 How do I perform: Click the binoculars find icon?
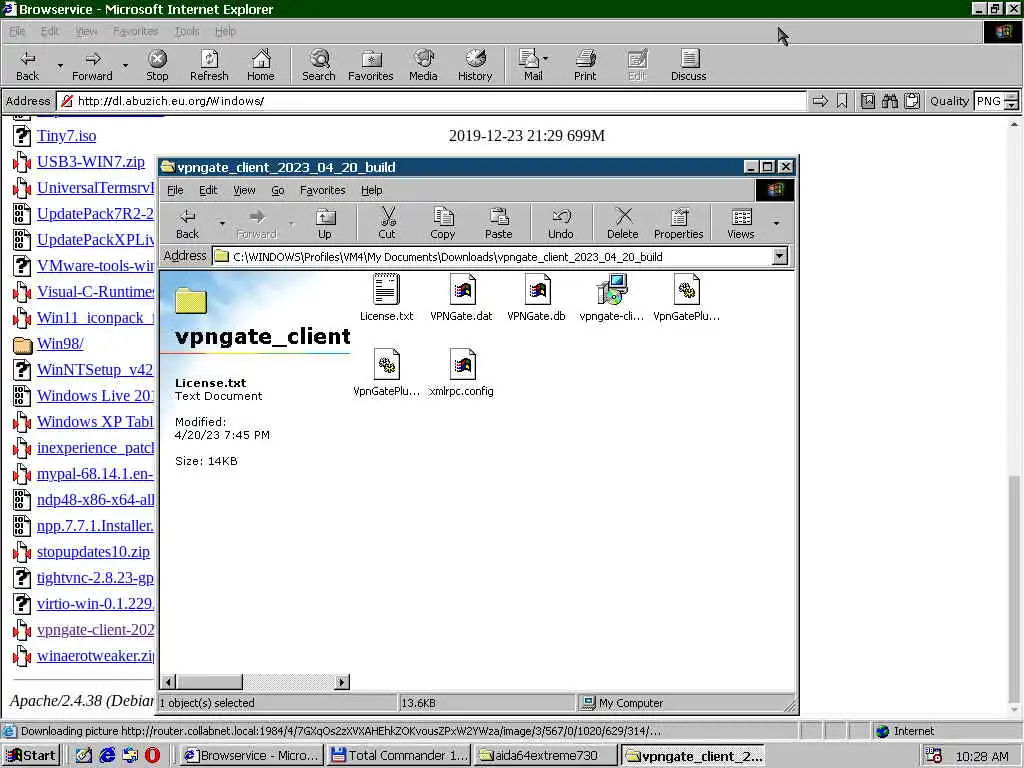[889, 101]
